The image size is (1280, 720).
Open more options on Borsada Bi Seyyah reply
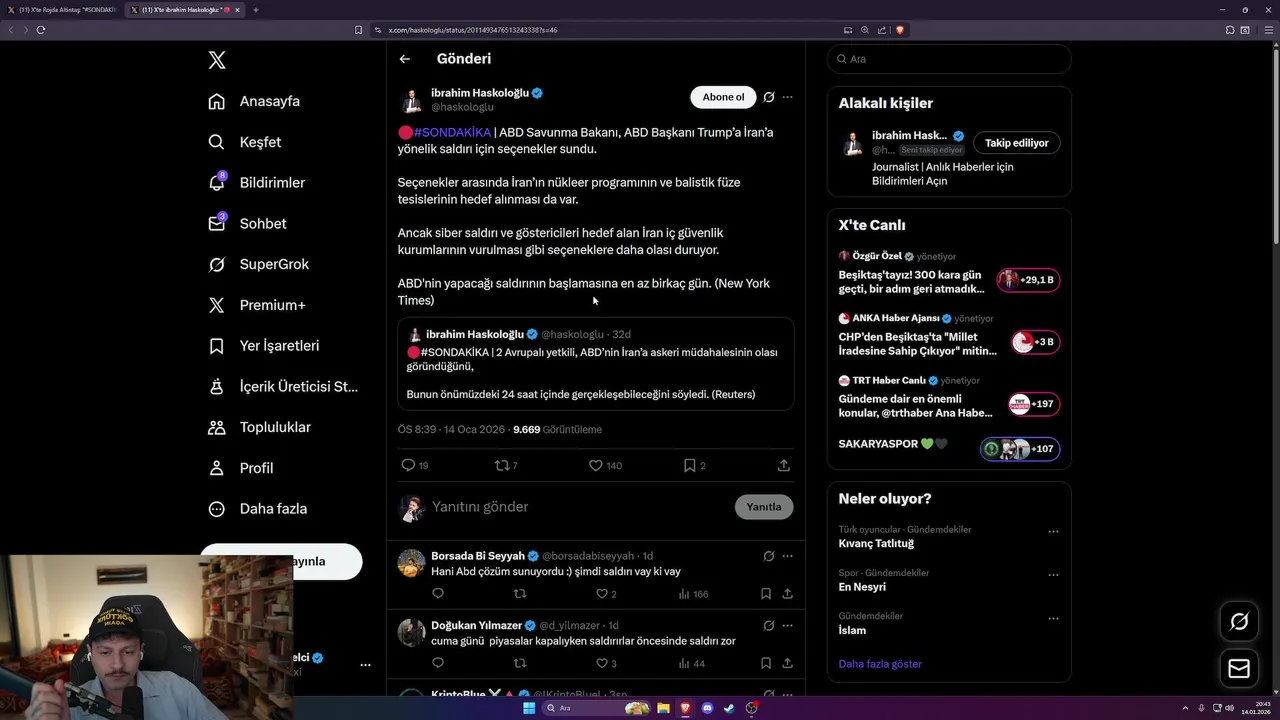[x=787, y=556]
